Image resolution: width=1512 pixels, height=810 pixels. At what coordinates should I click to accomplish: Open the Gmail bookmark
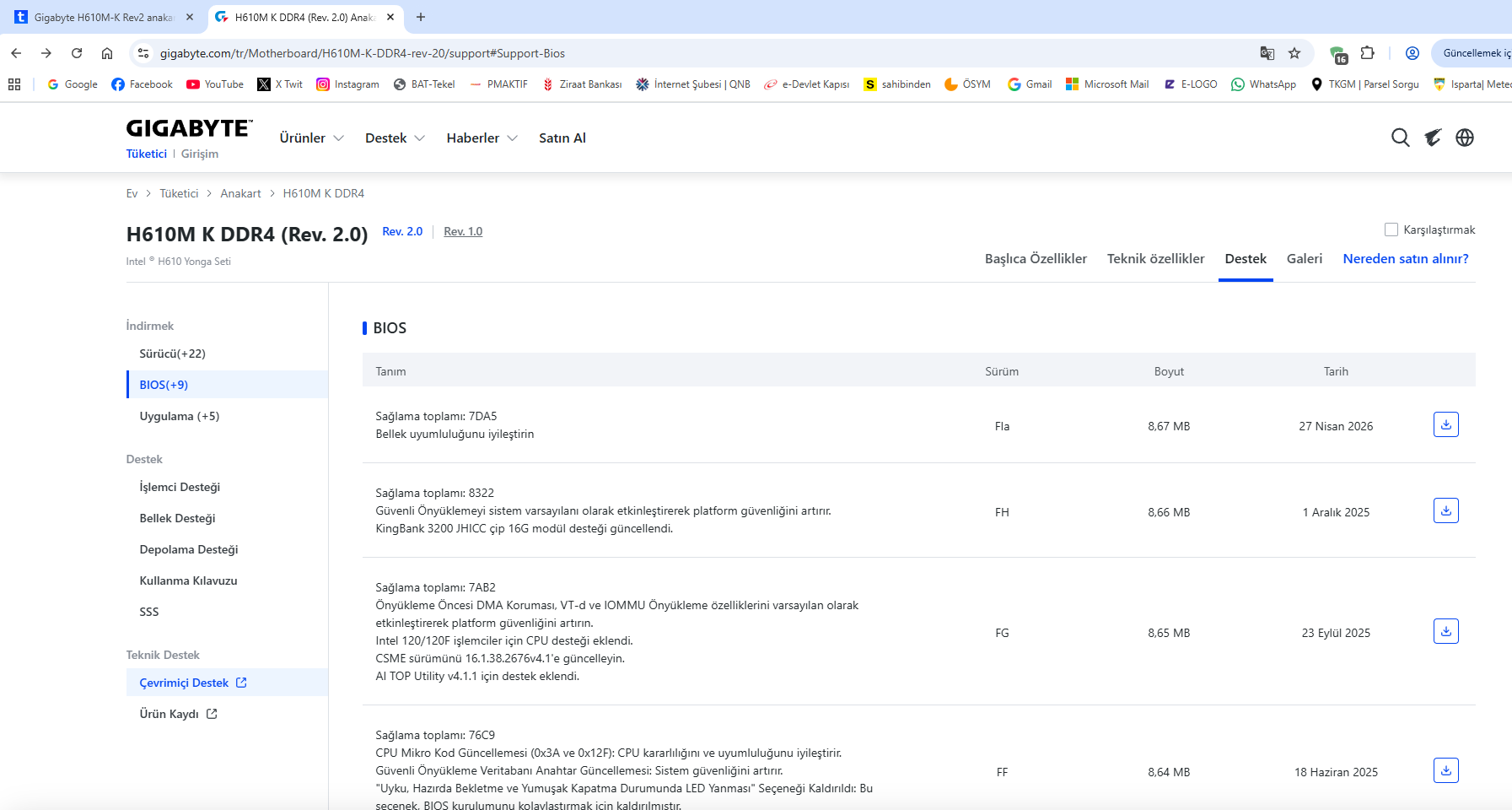[1030, 84]
